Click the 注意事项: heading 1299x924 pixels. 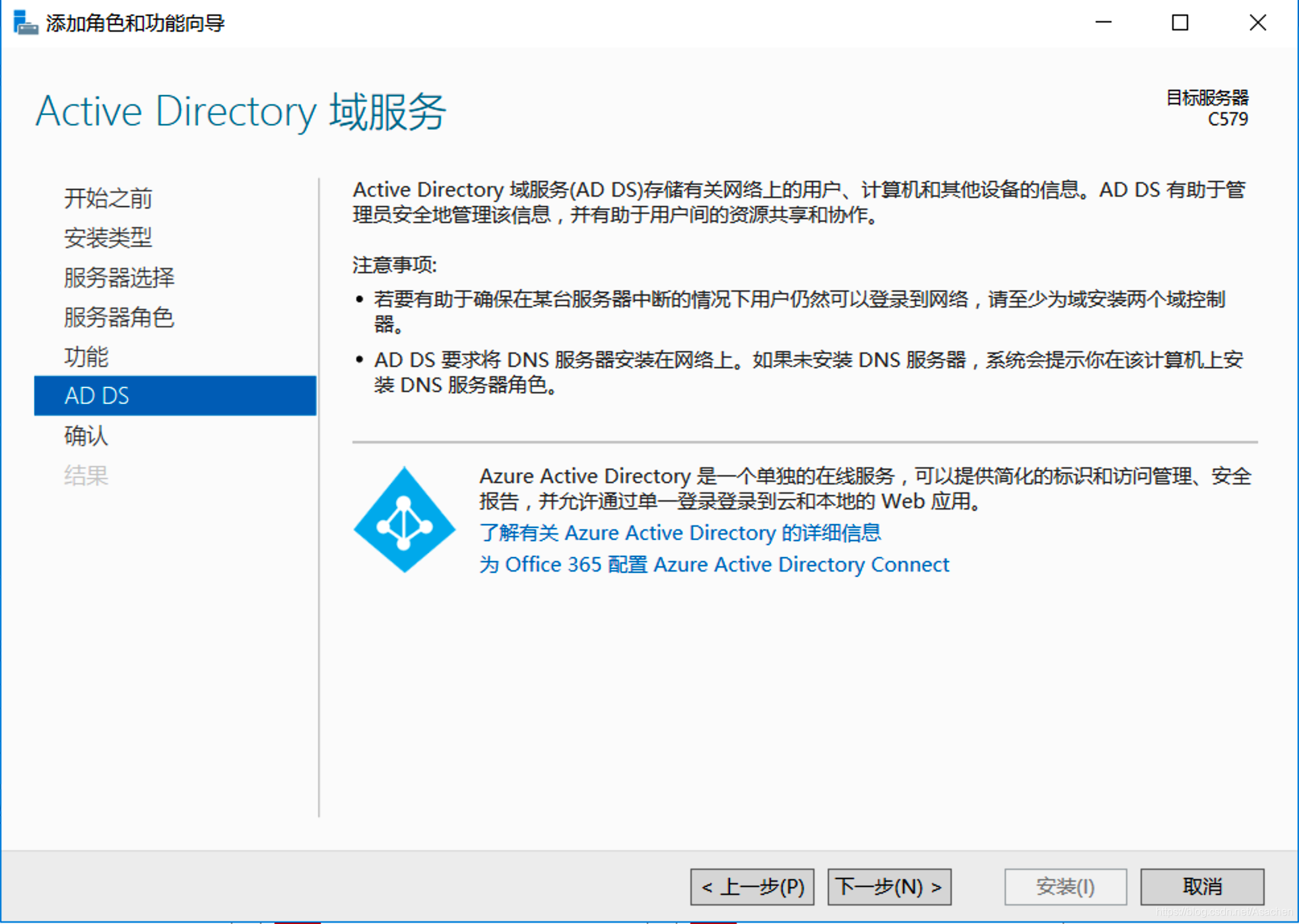pos(395,265)
